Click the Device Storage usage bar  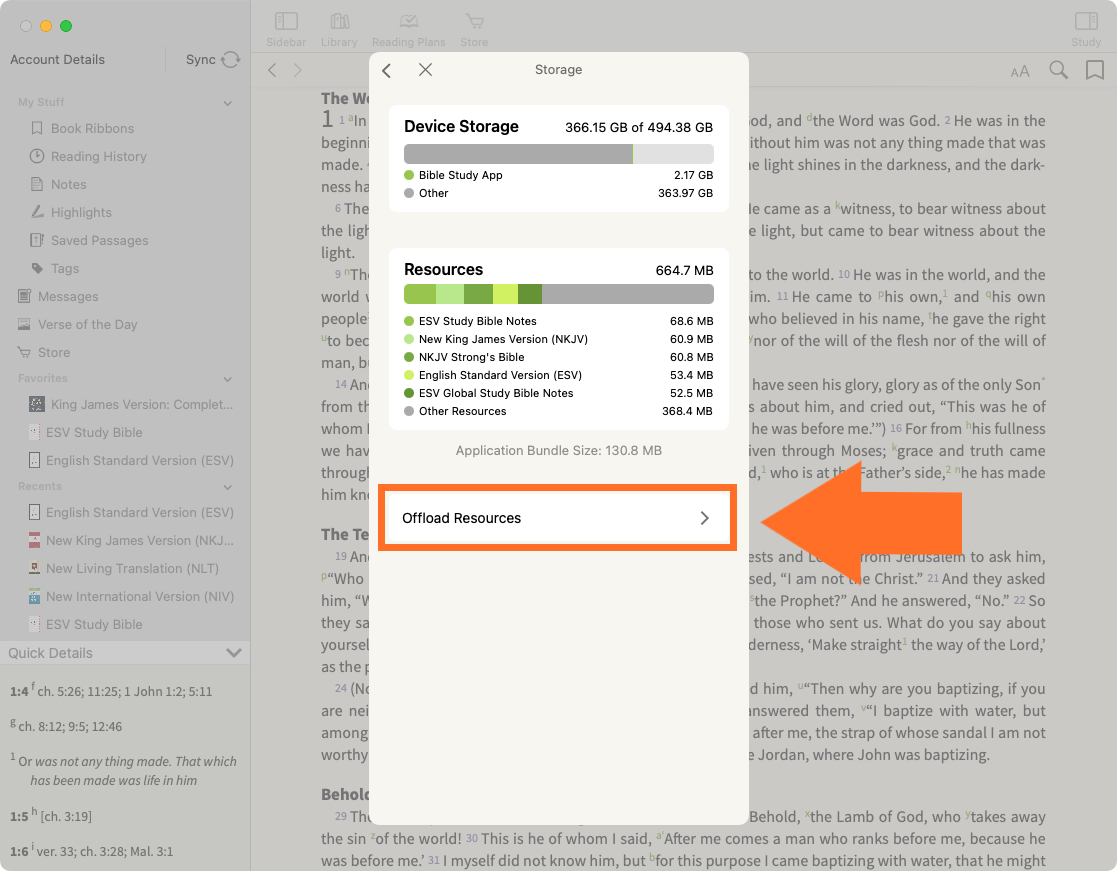pos(558,154)
